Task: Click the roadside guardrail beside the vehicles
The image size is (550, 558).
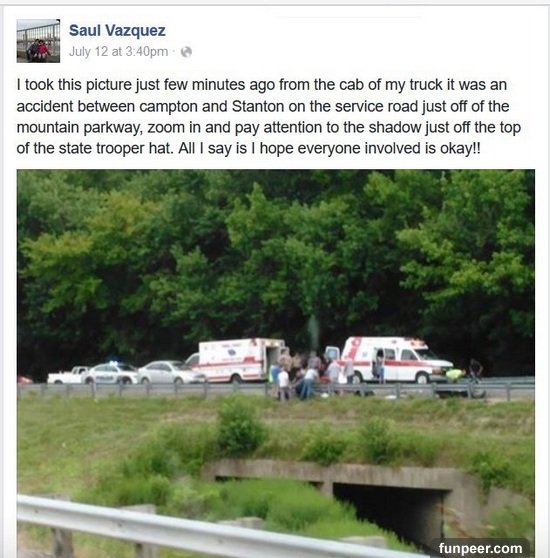Action: coord(276,391)
